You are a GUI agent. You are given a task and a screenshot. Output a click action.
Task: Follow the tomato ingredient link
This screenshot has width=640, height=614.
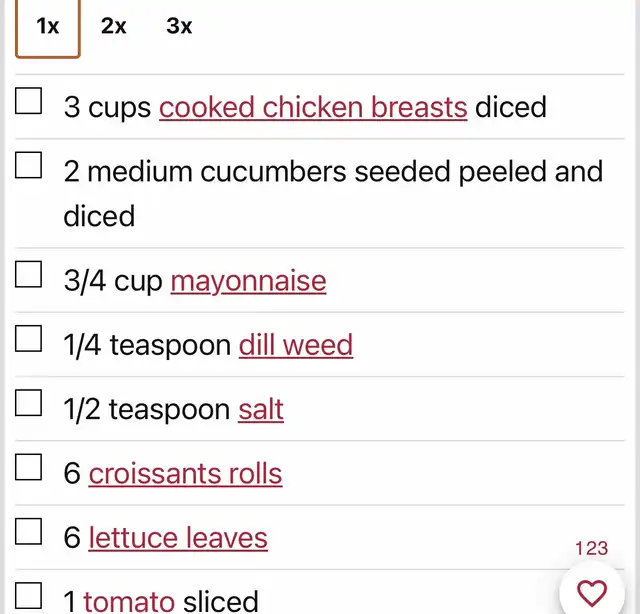(129, 602)
